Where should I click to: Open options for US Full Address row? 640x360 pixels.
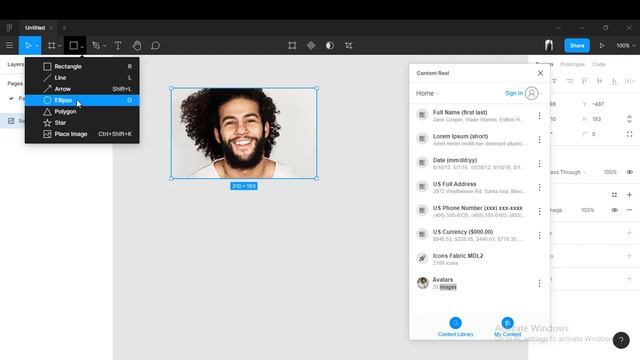tap(539, 187)
